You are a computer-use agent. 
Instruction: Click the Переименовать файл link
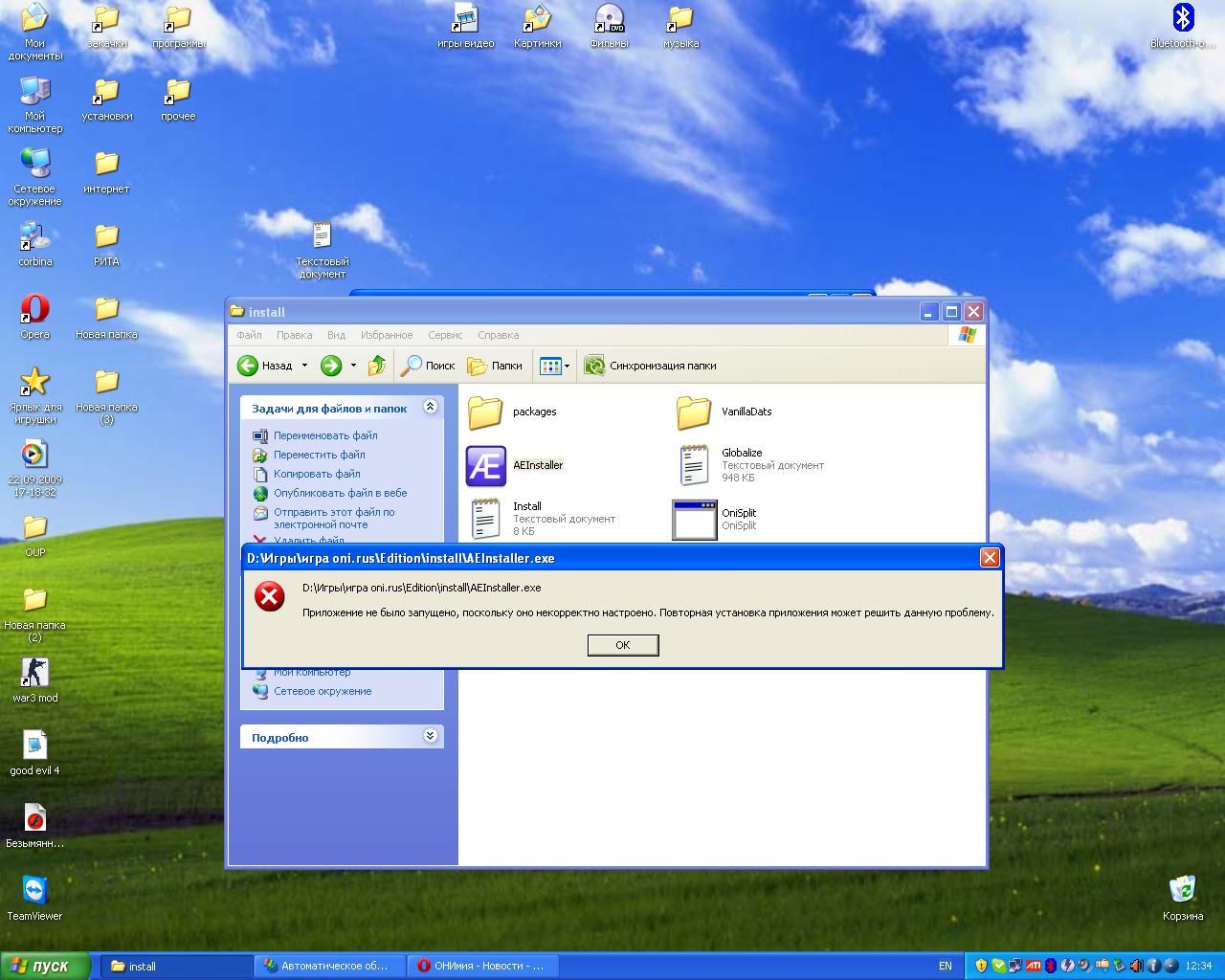click(x=325, y=435)
